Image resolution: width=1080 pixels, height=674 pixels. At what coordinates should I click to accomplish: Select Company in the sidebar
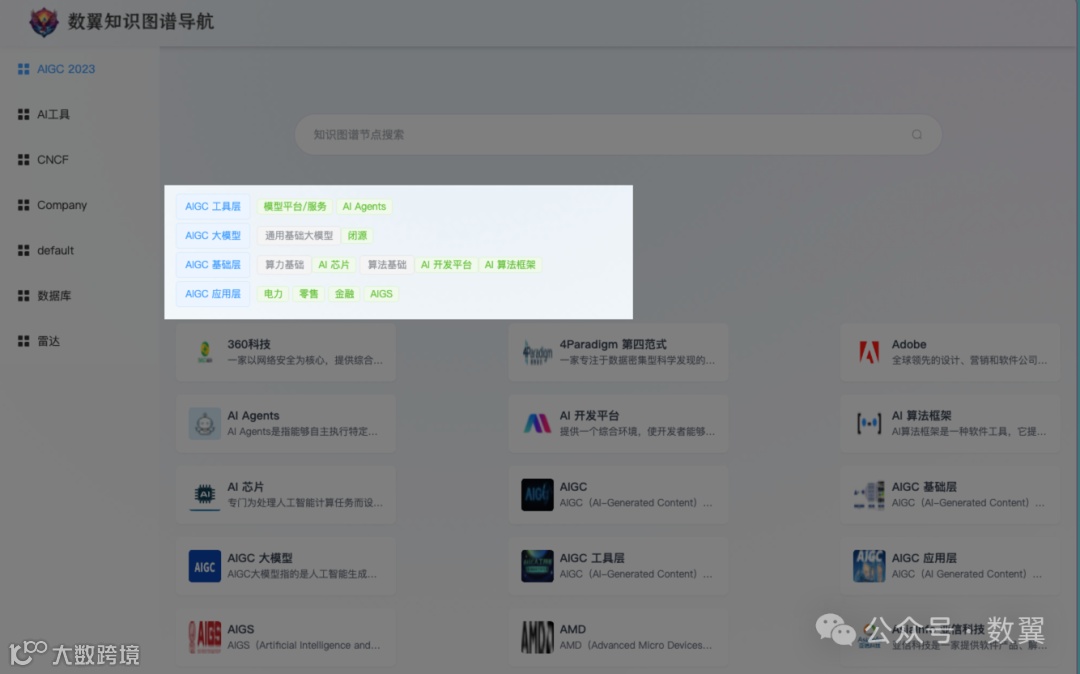(x=52, y=205)
